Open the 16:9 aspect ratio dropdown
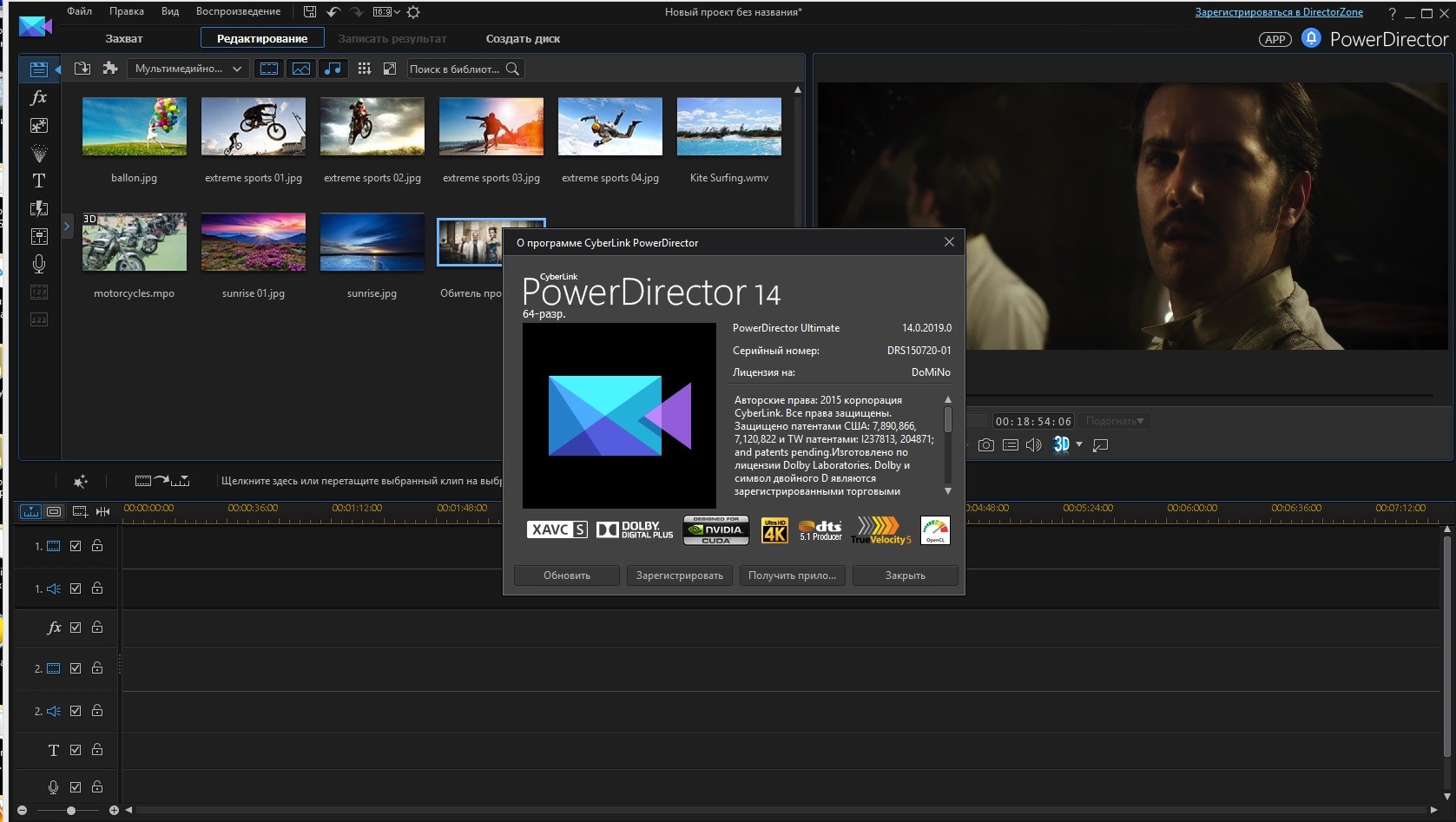This screenshot has width=1456, height=822. point(386,12)
